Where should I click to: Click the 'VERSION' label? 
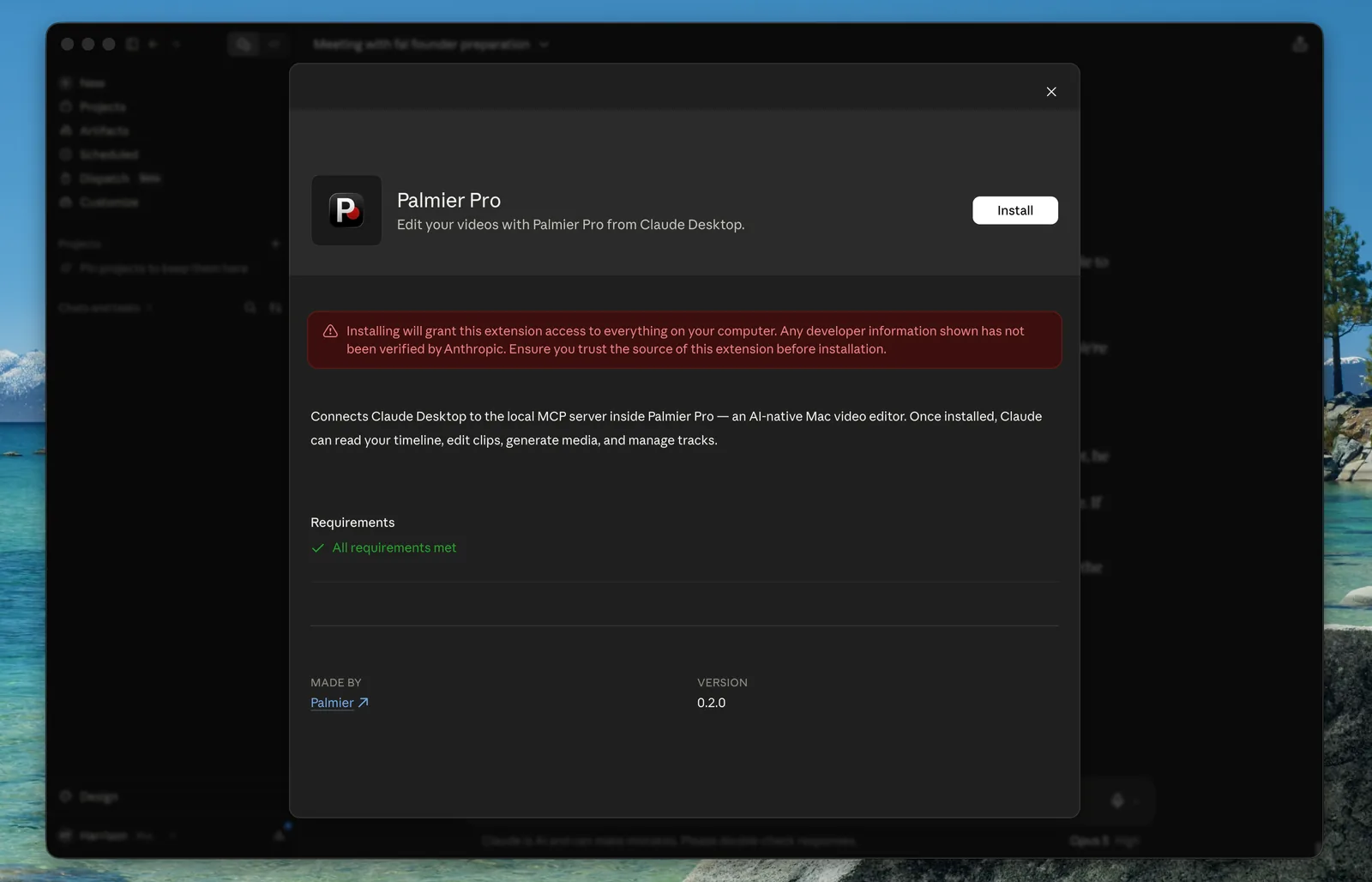tap(722, 682)
